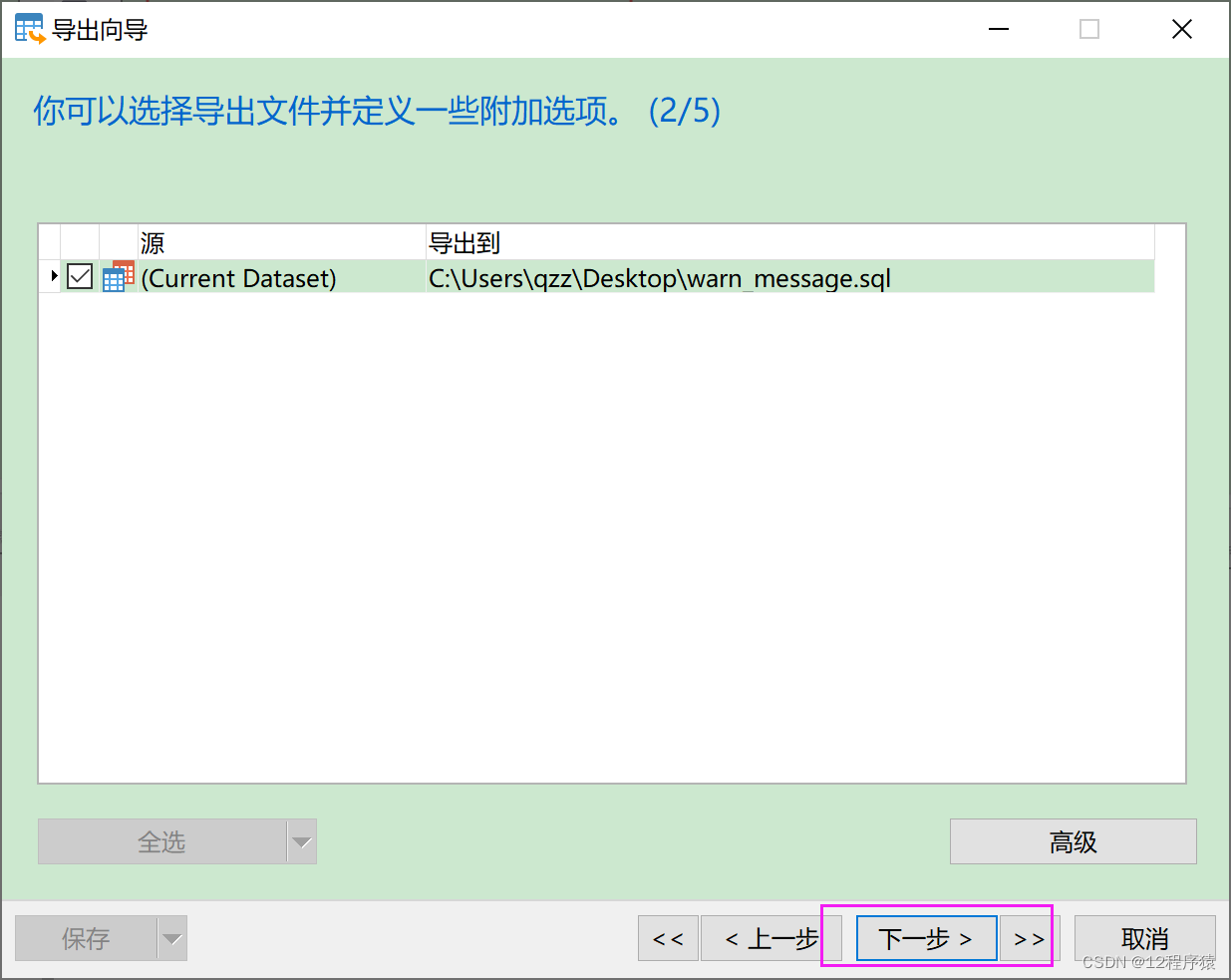Open the 高级 advanced options

click(x=1073, y=841)
